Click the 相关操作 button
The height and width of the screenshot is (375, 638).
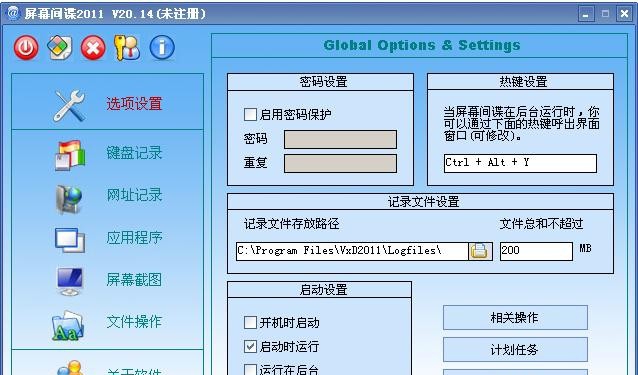click(x=515, y=318)
